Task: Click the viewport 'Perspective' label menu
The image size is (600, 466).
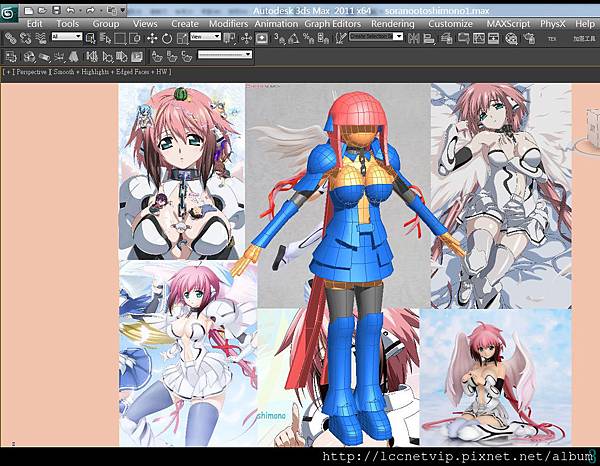Action: point(31,72)
